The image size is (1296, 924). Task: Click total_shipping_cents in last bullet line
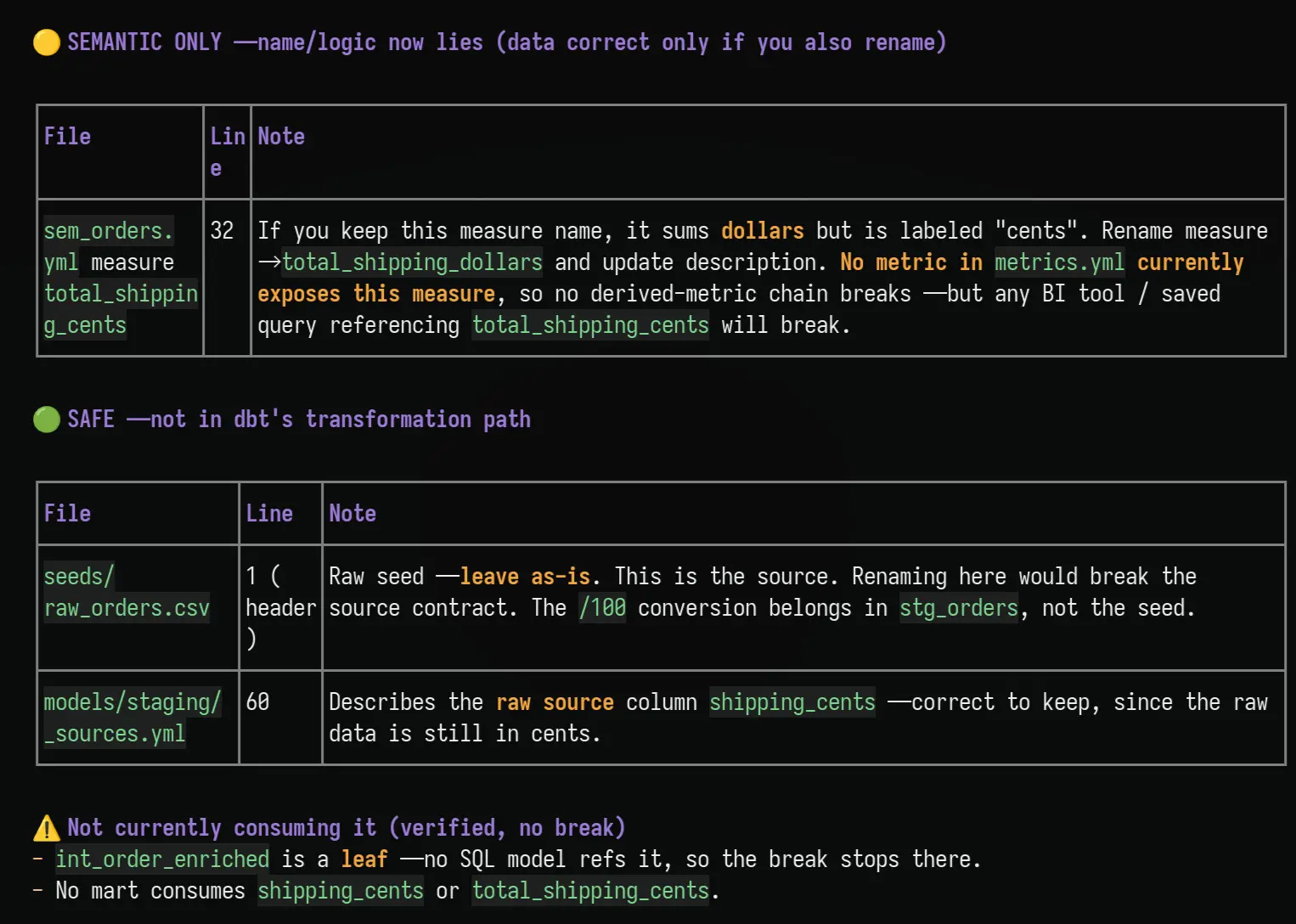(x=590, y=891)
